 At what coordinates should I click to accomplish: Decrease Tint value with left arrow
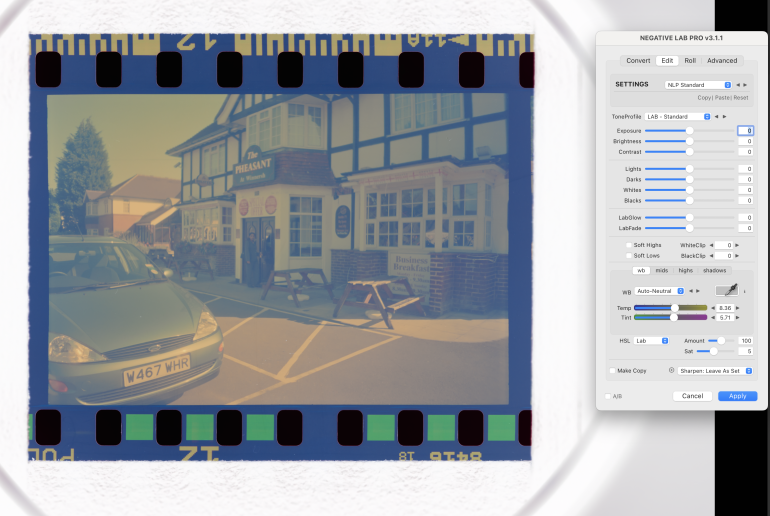tap(713, 318)
